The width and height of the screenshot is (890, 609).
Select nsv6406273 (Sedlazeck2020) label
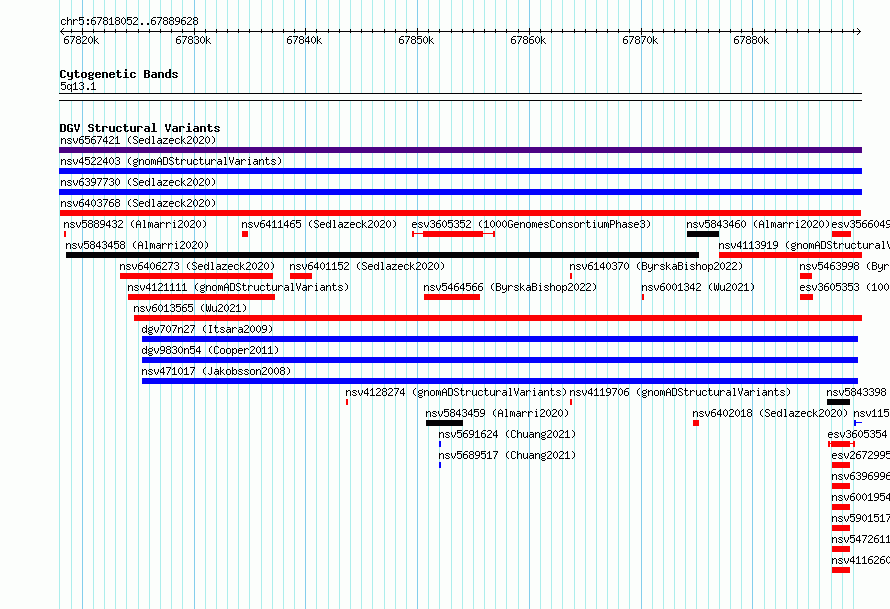pyautogui.click(x=197, y=266)
